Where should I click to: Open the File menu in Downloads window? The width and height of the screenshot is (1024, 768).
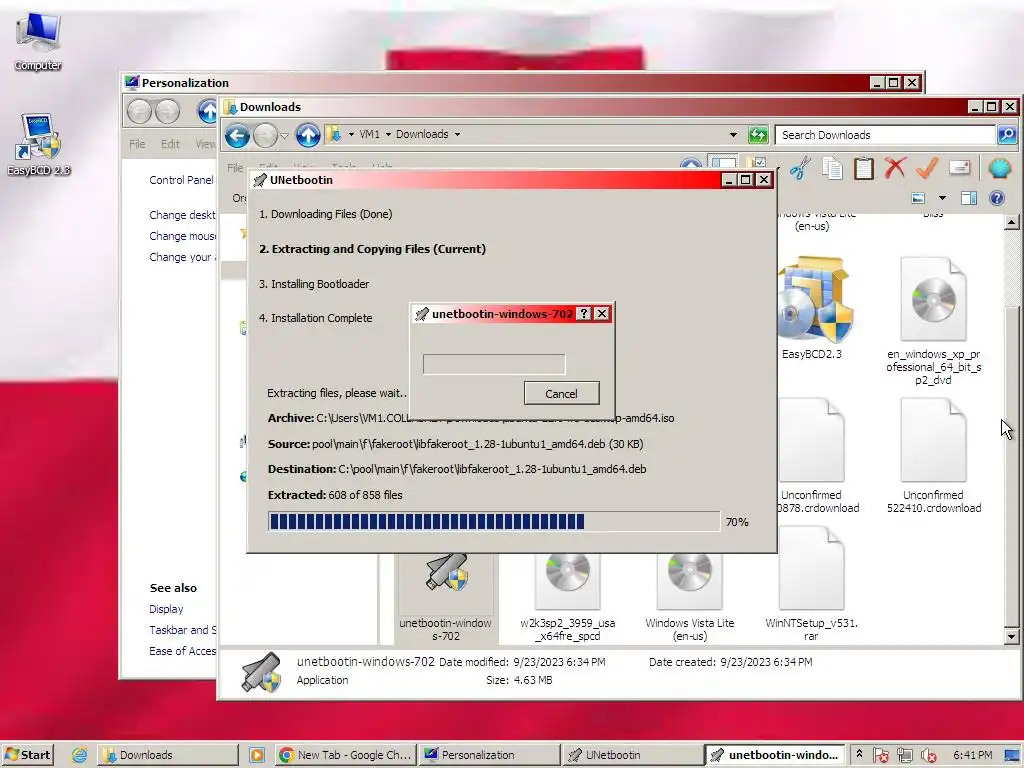pos(235,168)
